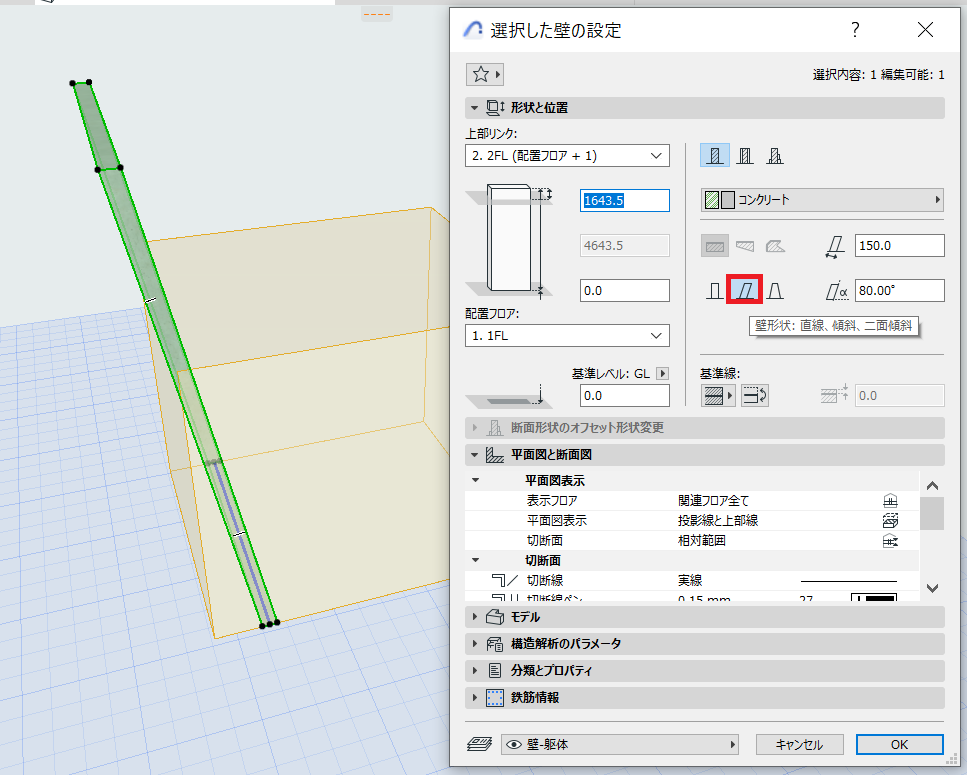Image resolution: width=967 pixels, height=775 pixels.
Task: Click the モデル panel icon
Action: [495, 617]
